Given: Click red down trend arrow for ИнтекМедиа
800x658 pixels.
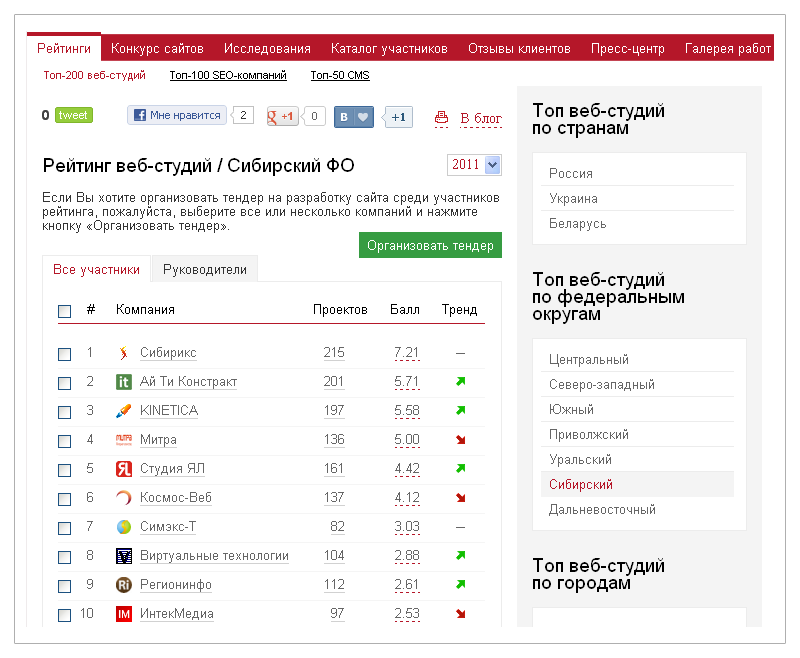Looking at the screenshot, I should tap(461, 614).
